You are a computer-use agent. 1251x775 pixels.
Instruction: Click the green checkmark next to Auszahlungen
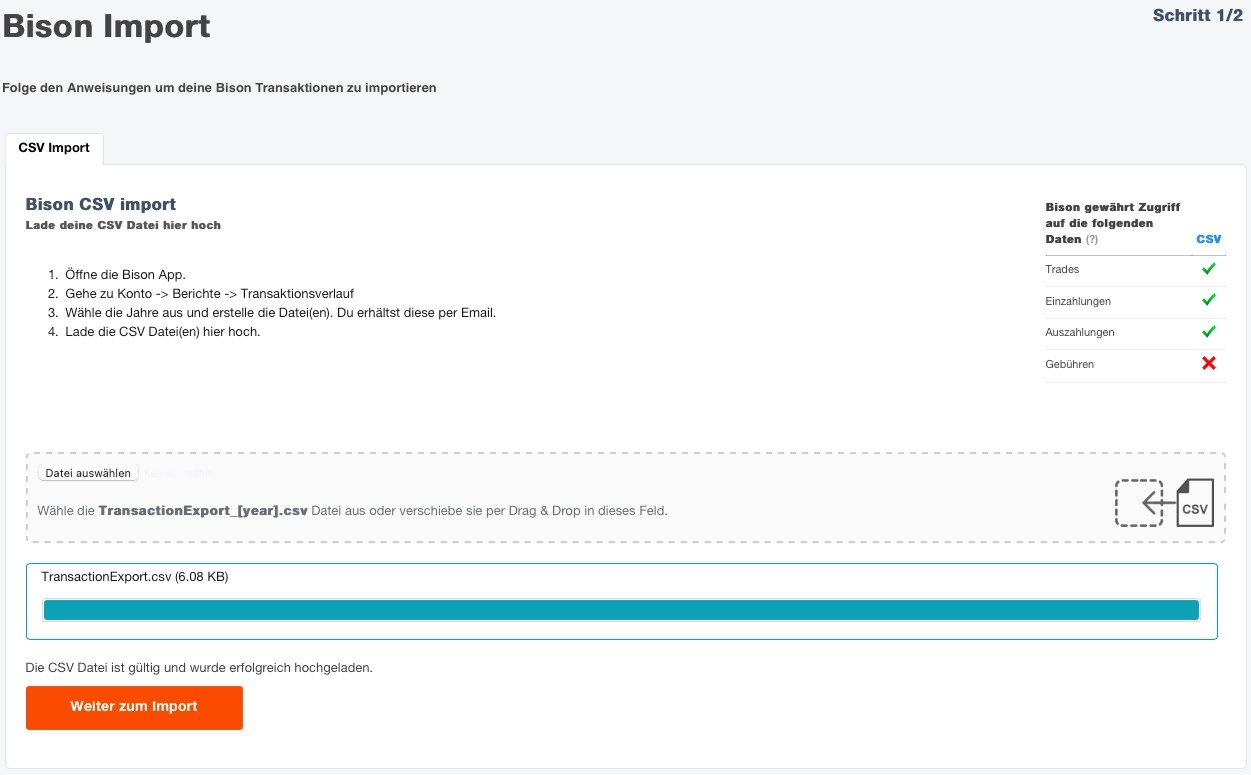[1208, 332]
